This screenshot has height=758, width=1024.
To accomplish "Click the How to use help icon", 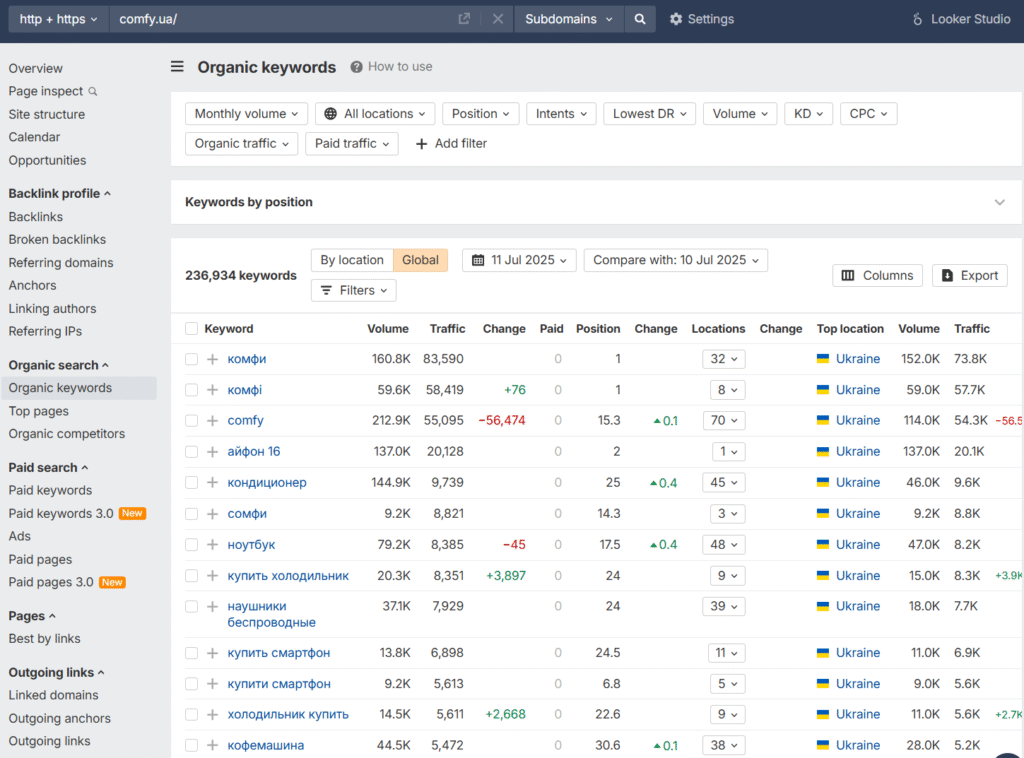I will (x=356, y=67).
